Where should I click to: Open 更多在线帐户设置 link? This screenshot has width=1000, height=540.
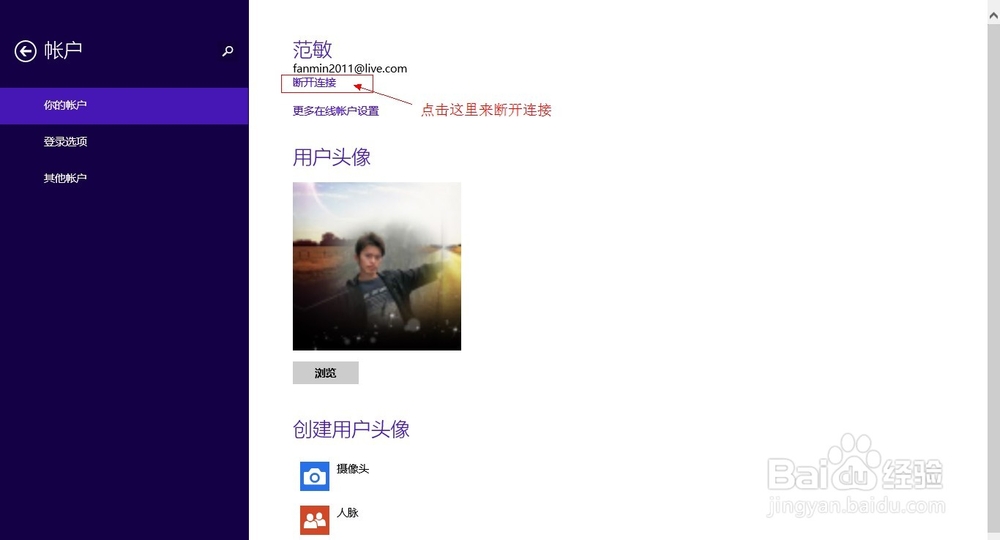[x=335, y=111]
